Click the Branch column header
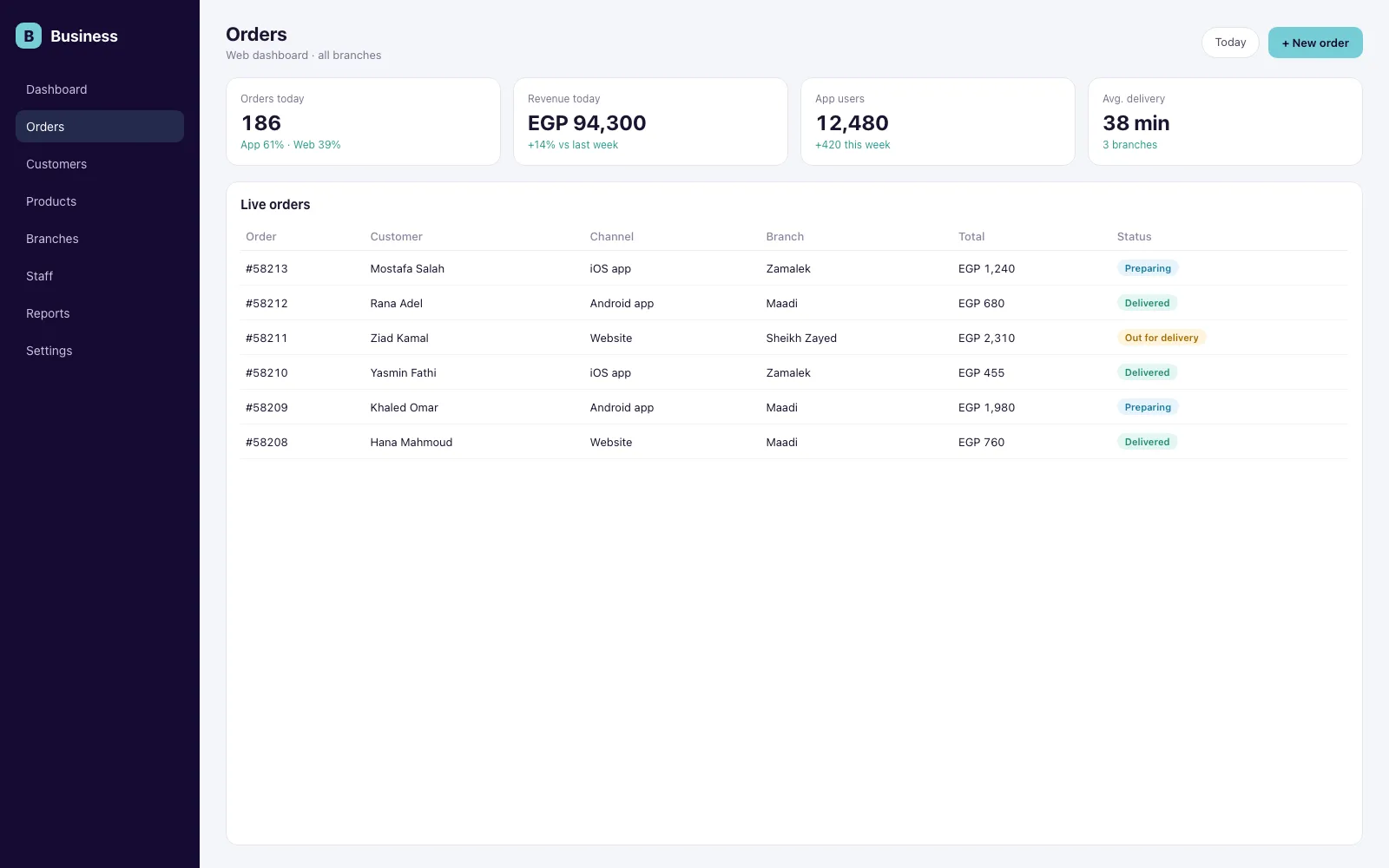 click(785, 237)
